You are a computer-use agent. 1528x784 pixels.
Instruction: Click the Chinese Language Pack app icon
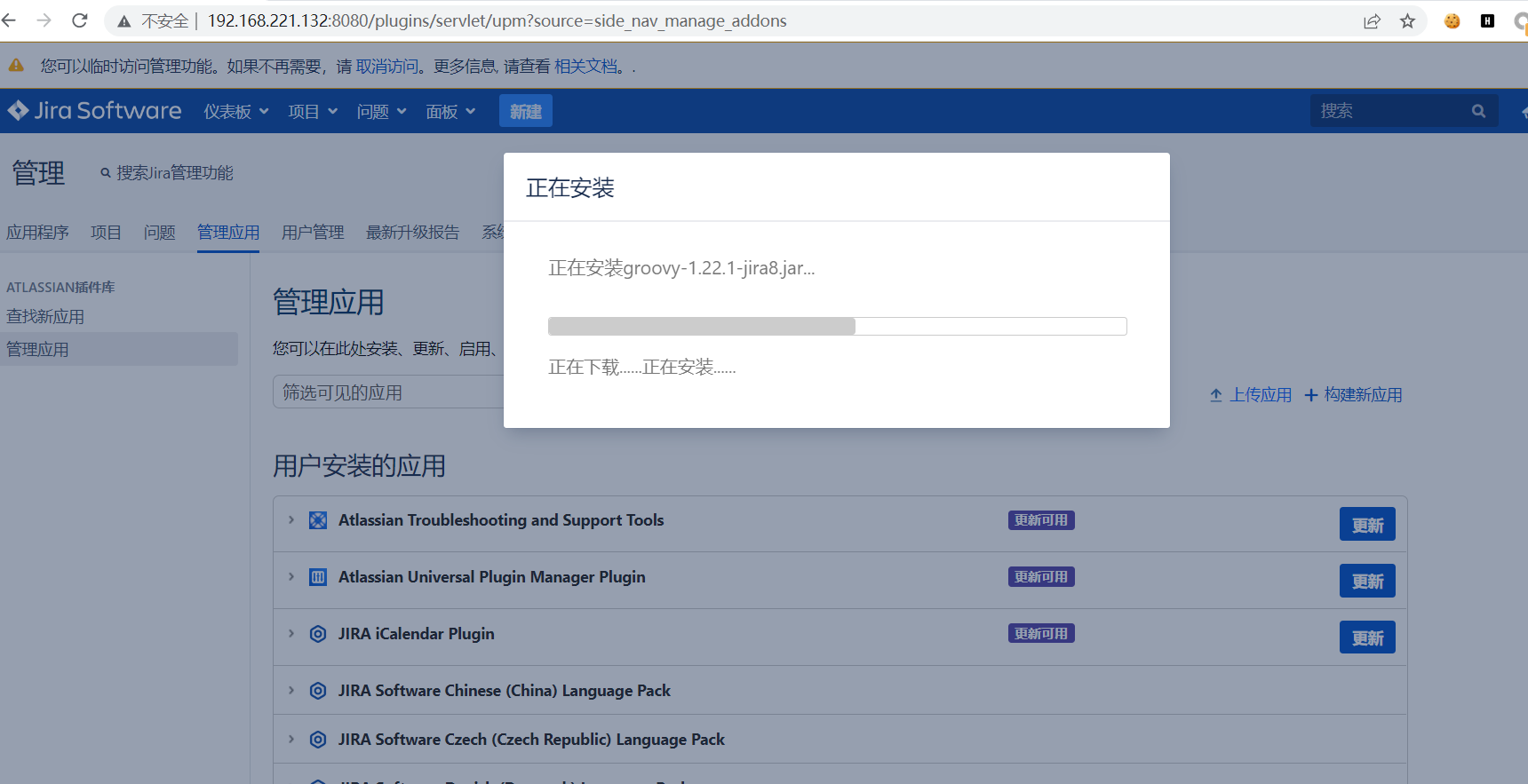318,691
